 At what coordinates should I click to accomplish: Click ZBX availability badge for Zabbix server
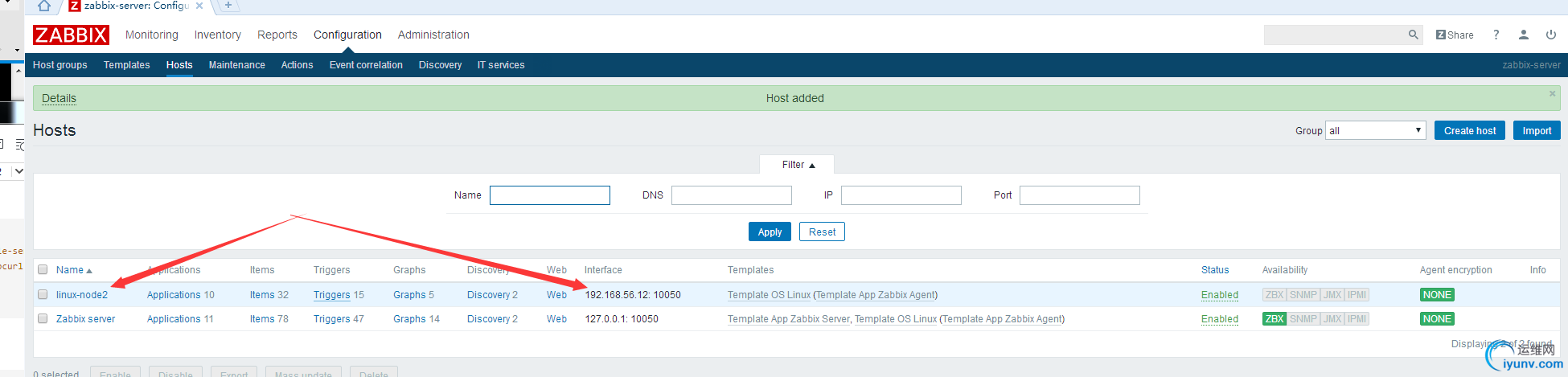point(1275,319)
